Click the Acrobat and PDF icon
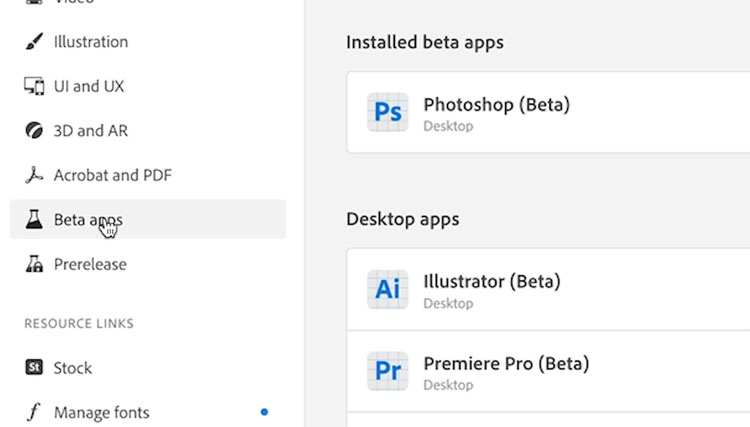This screenshot has width=750, height=427. click(x=34, y=175)
